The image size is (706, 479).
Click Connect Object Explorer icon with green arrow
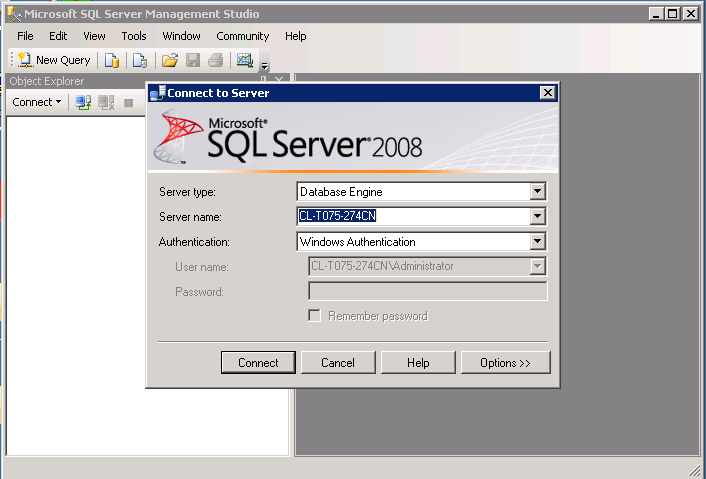[83, 102]
